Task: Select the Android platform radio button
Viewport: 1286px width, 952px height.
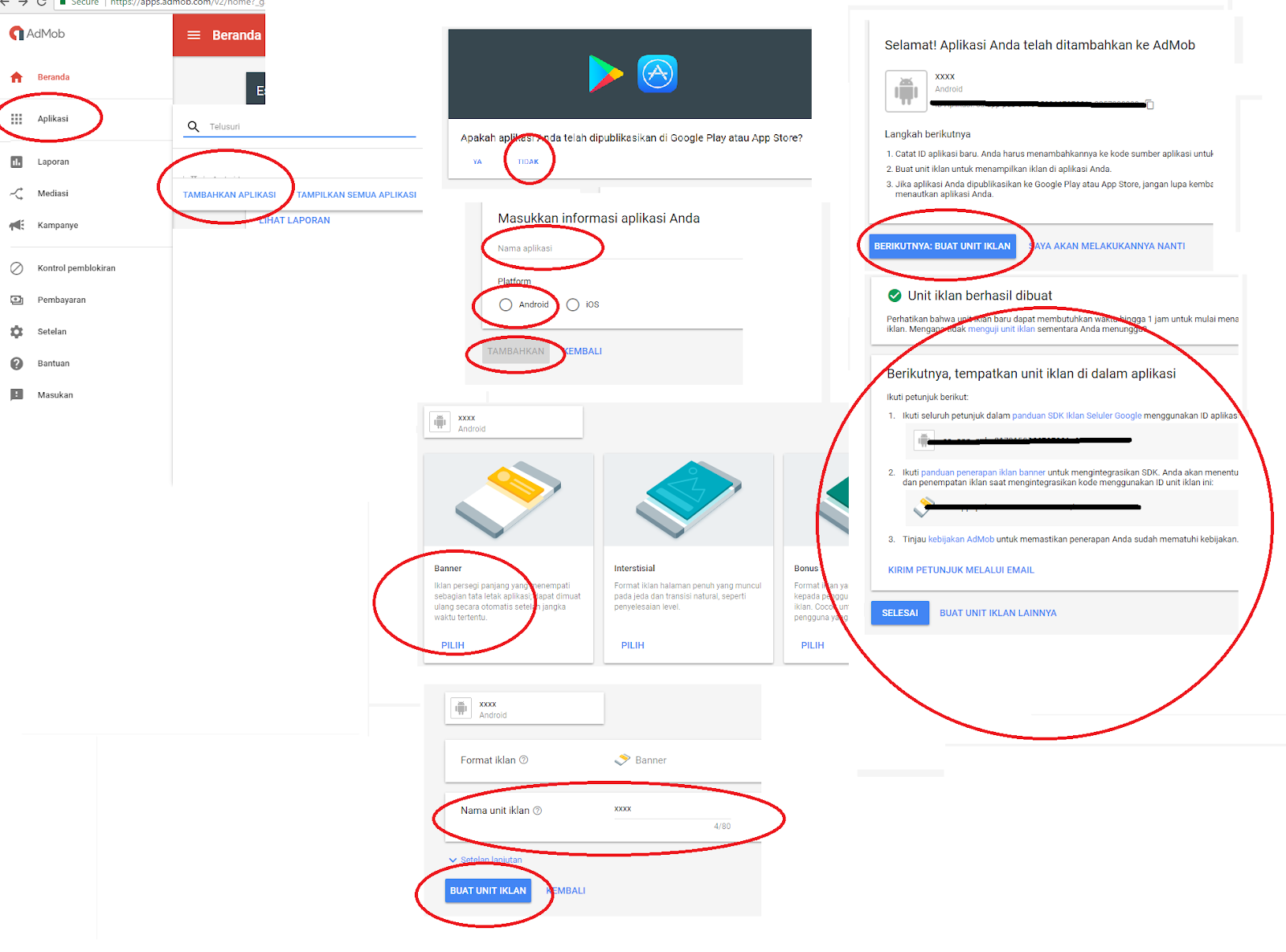Action: 506,304
